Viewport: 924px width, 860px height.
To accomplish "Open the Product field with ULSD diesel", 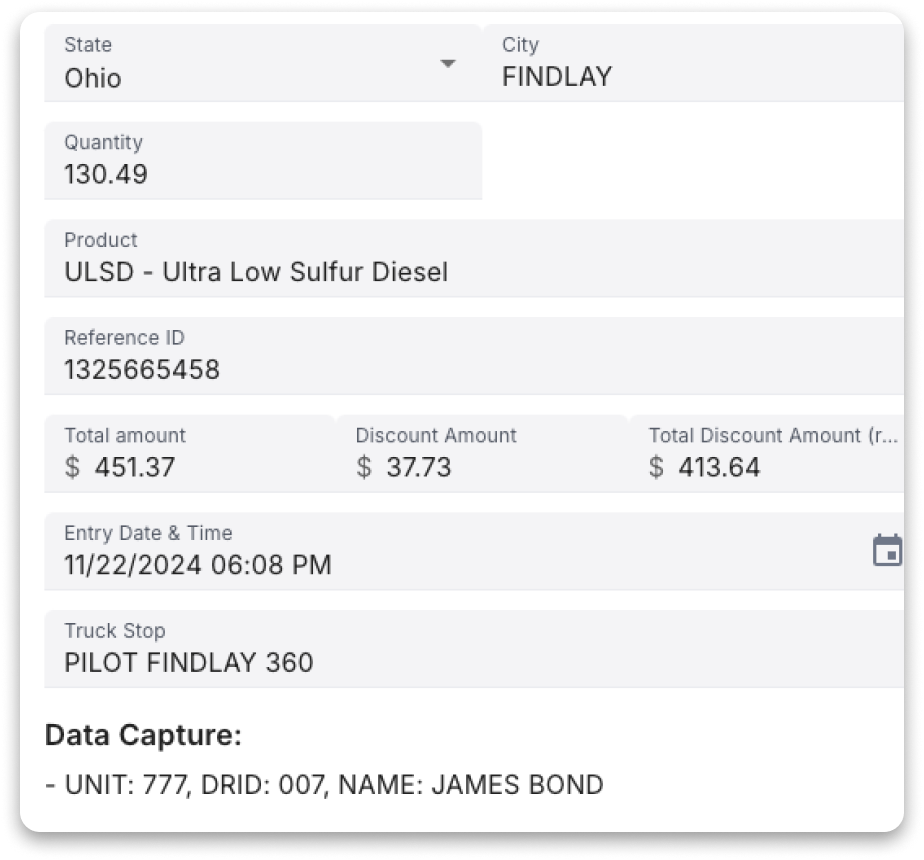I will point(256,272).
